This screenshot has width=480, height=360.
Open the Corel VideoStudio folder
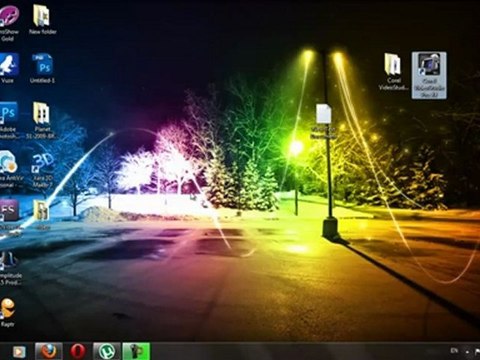393,72
